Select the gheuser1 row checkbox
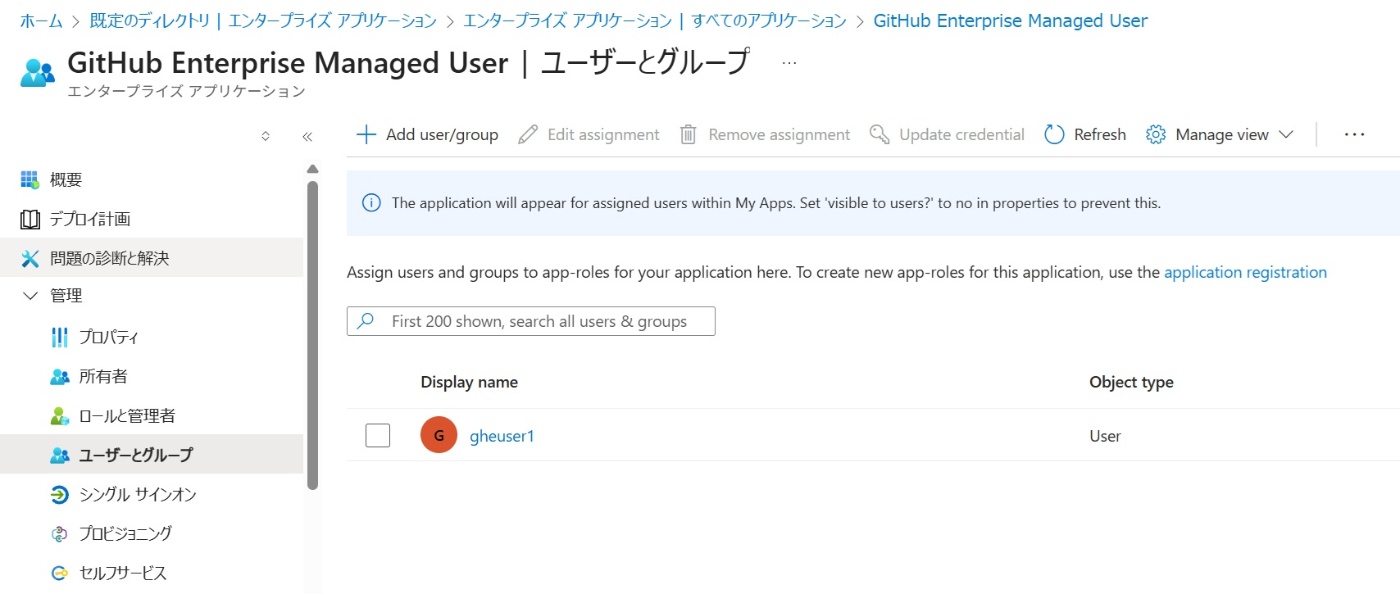The height and width of the screenshot is (594, 1400). pos(378,435)
